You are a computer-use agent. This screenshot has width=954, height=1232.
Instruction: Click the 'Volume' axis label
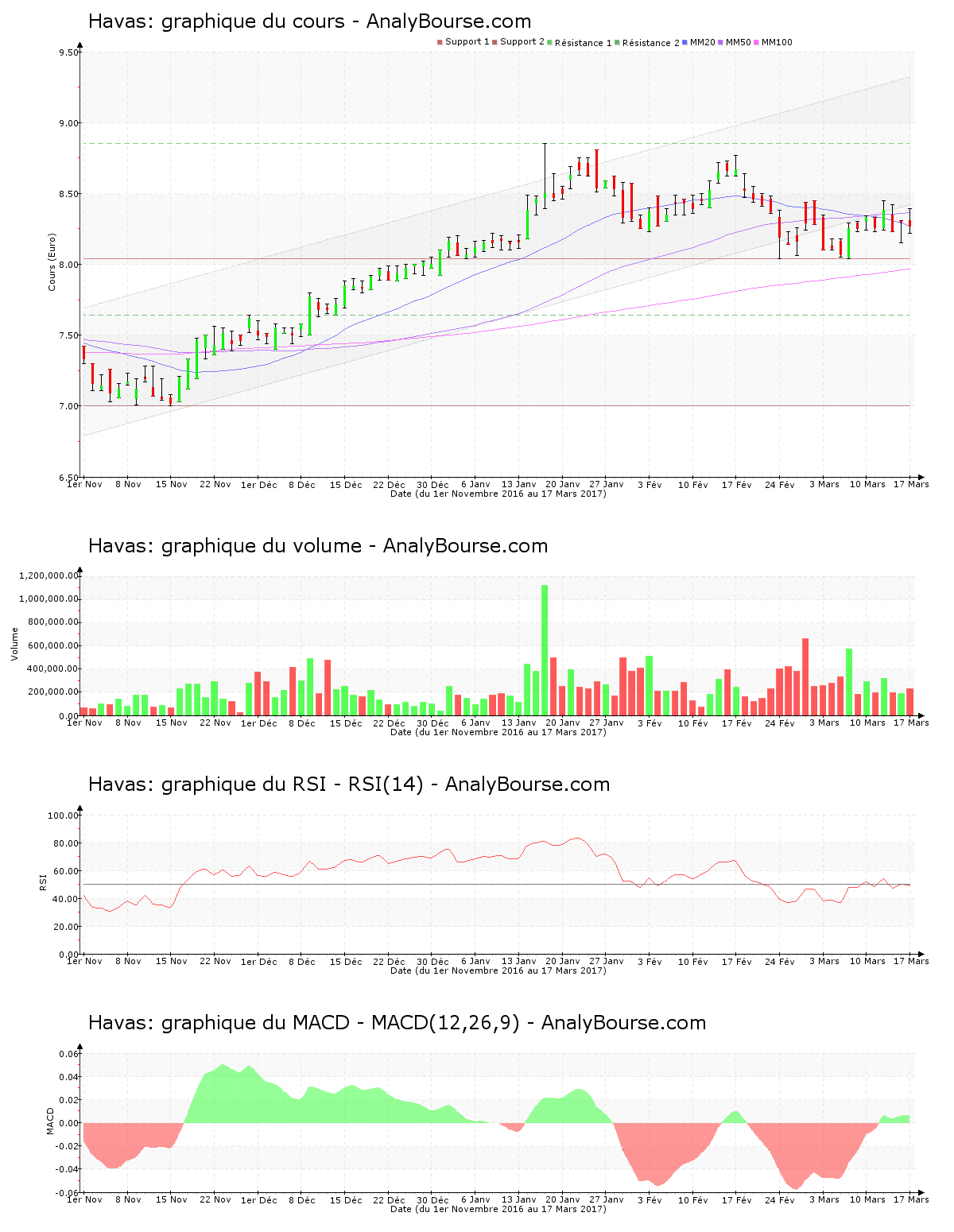(x=15, y=644)
